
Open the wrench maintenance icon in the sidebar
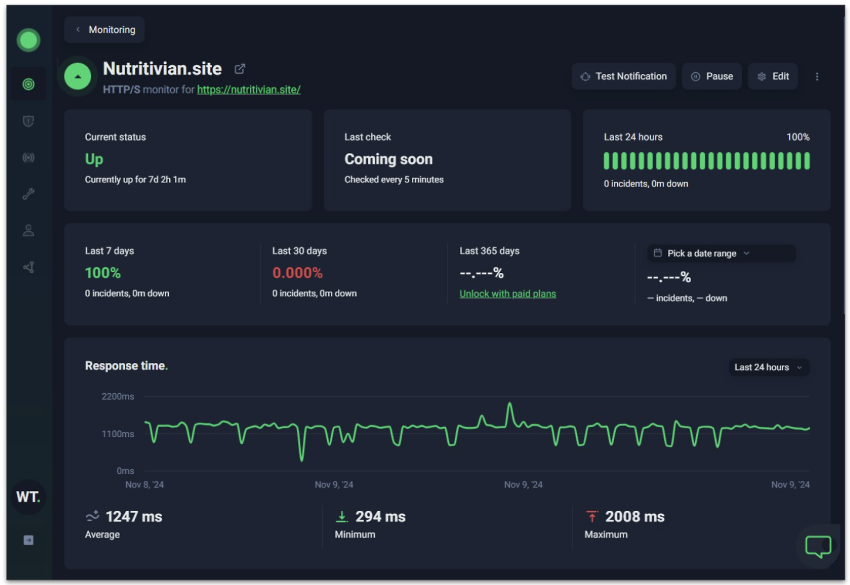(x=28, y=194)
